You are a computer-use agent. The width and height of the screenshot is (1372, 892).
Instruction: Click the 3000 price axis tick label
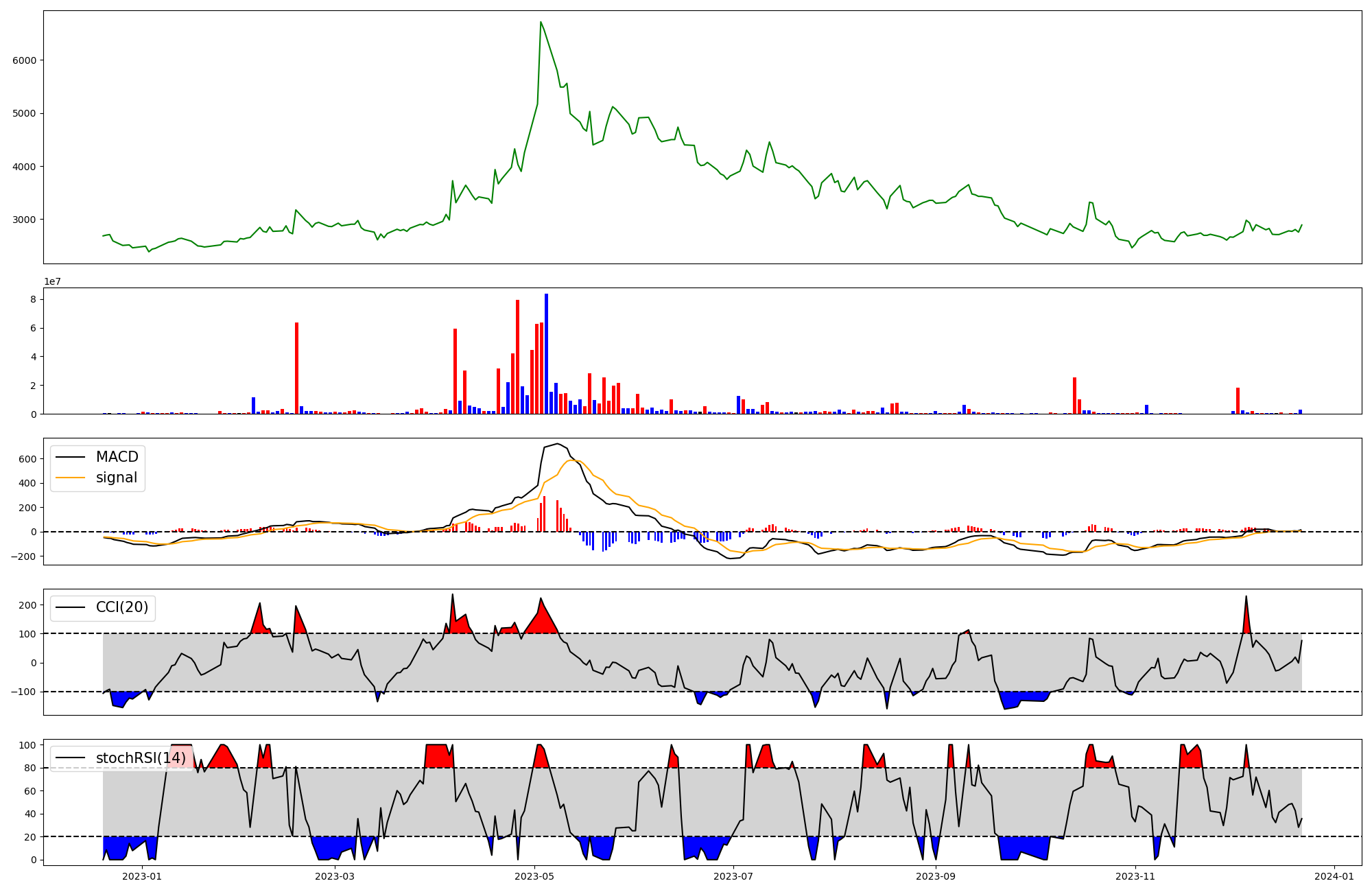click(x=24, y=220)
